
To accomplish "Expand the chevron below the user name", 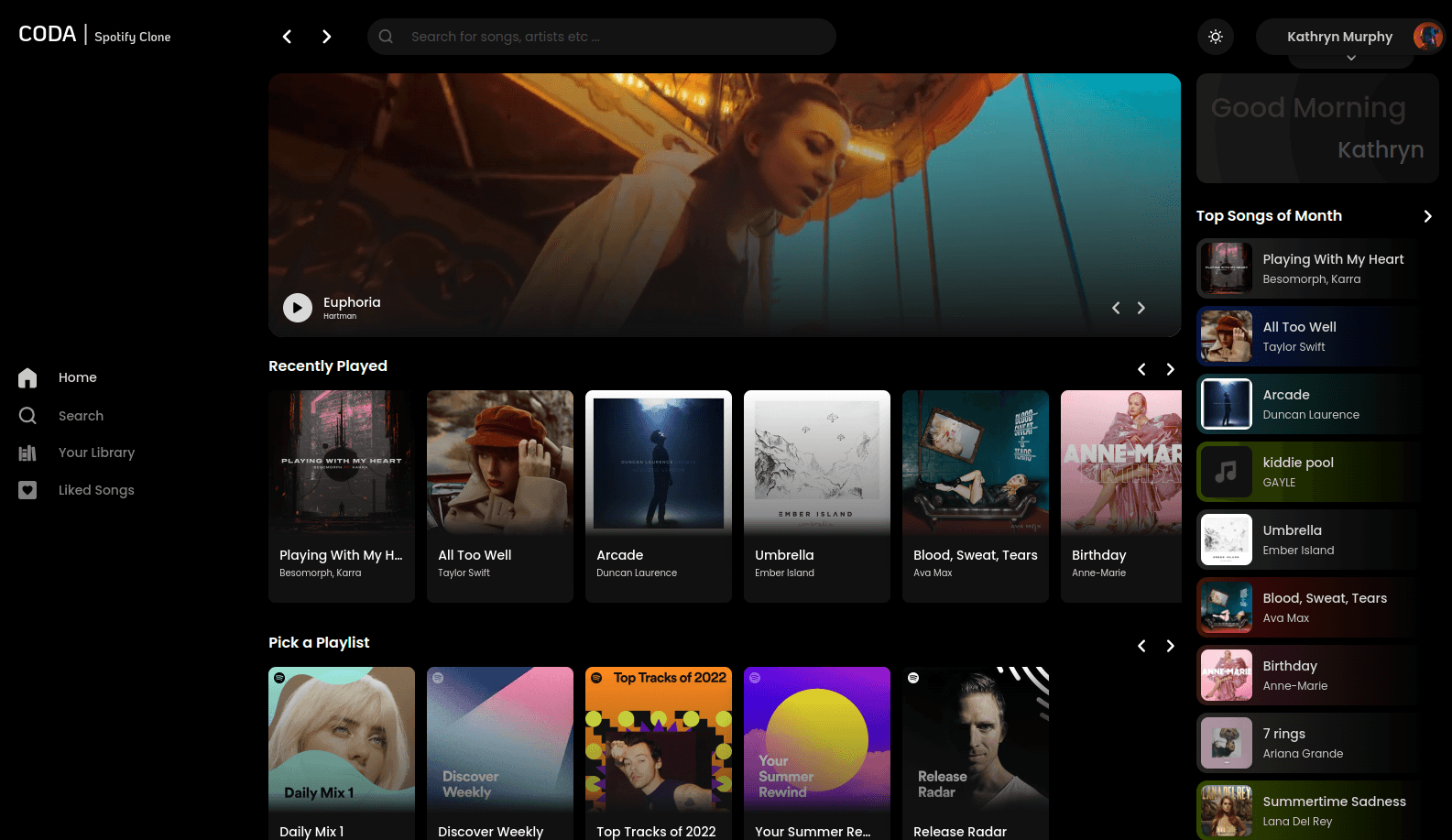I will point(1351,59).
